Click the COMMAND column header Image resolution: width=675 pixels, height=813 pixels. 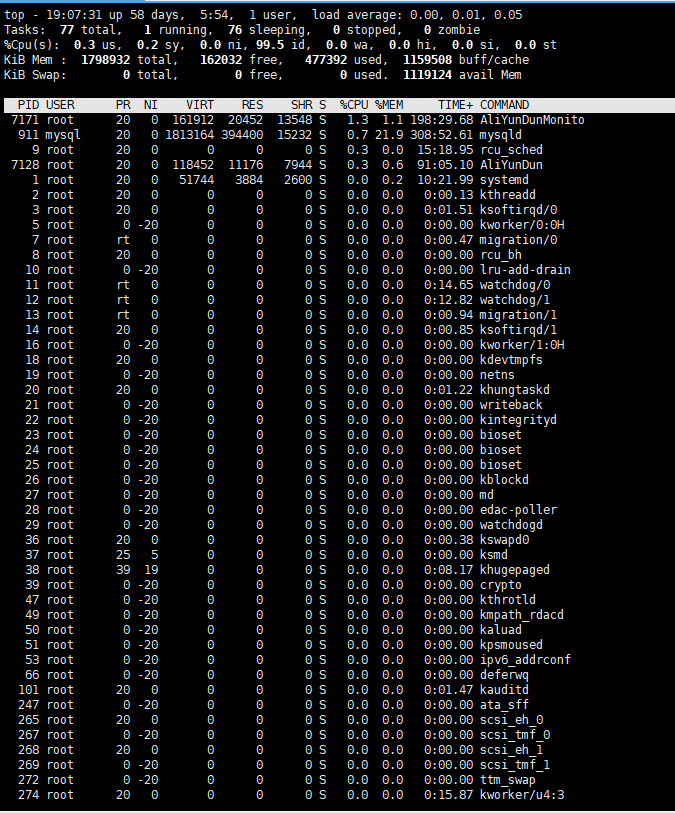pos(504,105)
